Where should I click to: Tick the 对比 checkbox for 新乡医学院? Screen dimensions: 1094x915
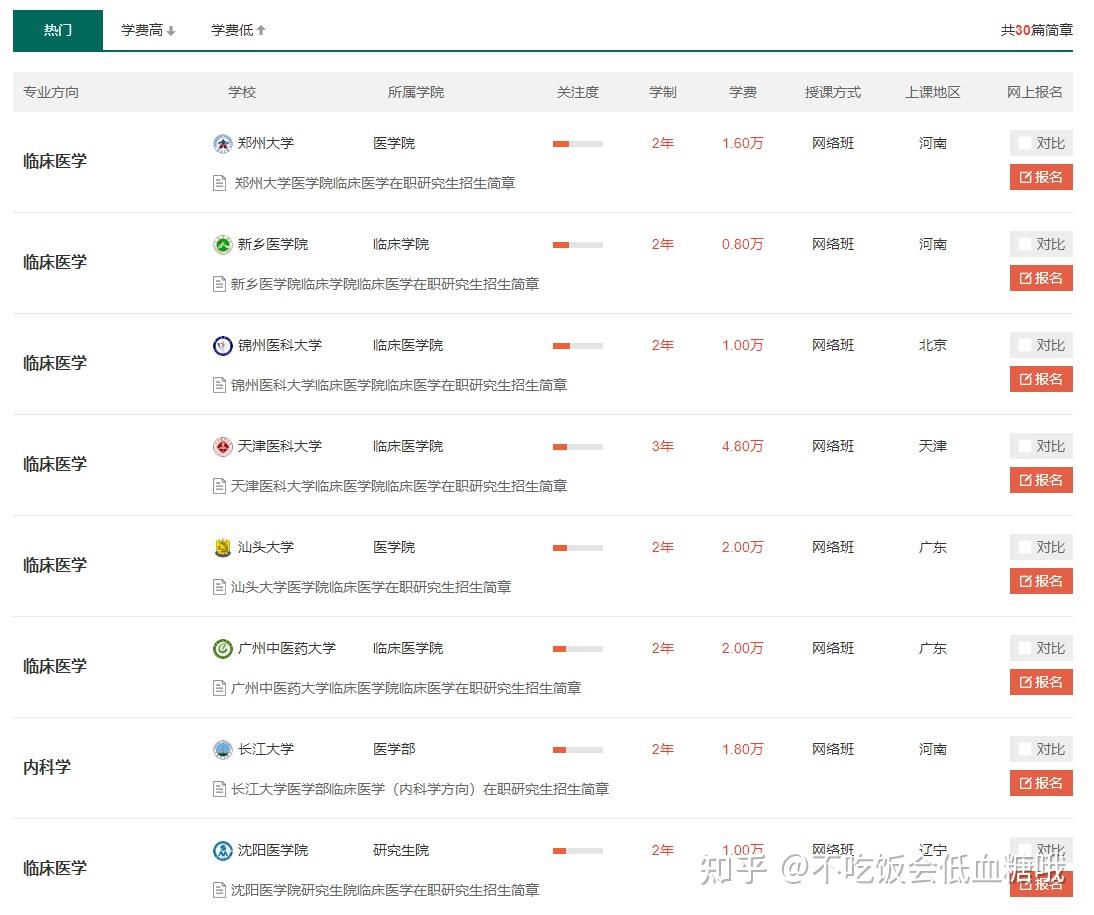pyautogui.click(x=1024, y=244)
